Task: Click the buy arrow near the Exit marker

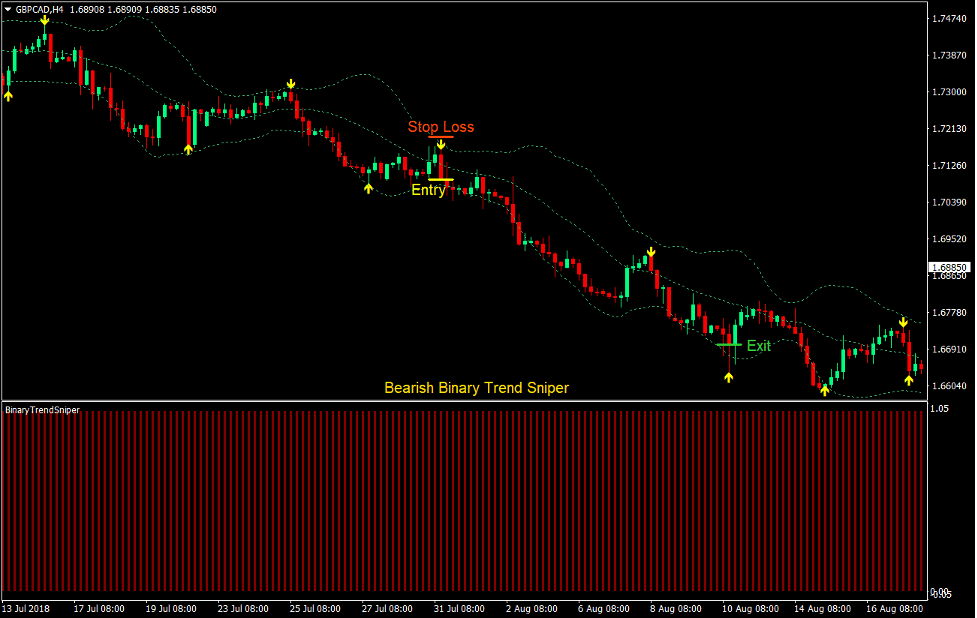Action: pos(728,376)
